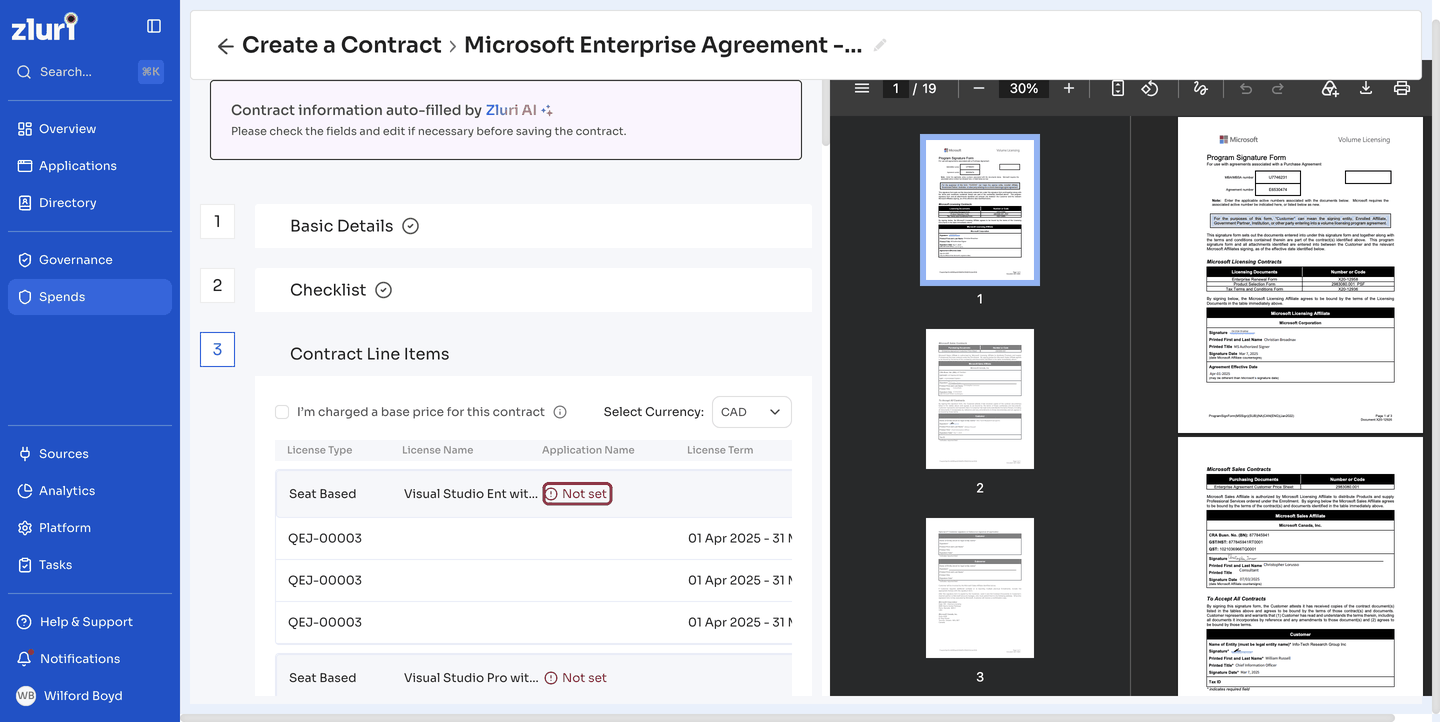1440x722 pixels.
Task: Select page 2 thumbnail in PDF viewer
Action: 980,399
